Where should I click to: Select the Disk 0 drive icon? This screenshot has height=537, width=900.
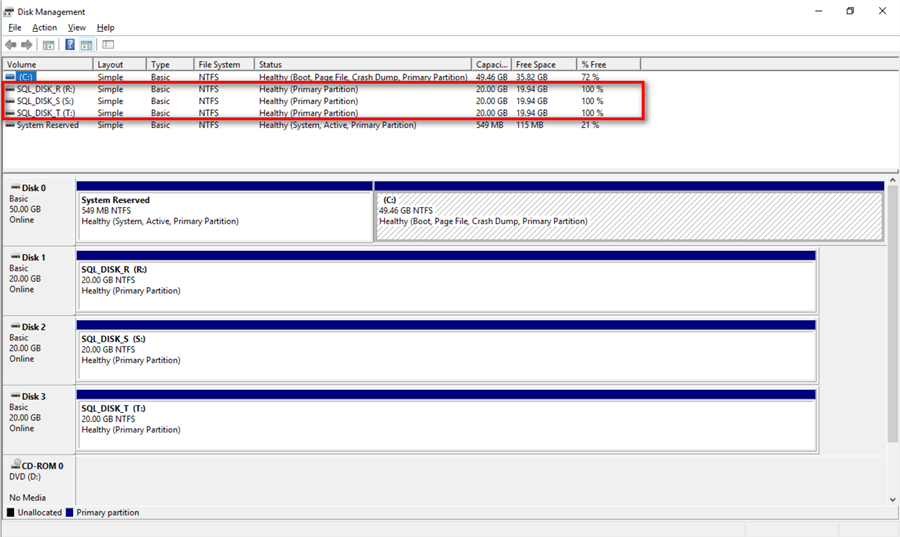click(15, 188)
